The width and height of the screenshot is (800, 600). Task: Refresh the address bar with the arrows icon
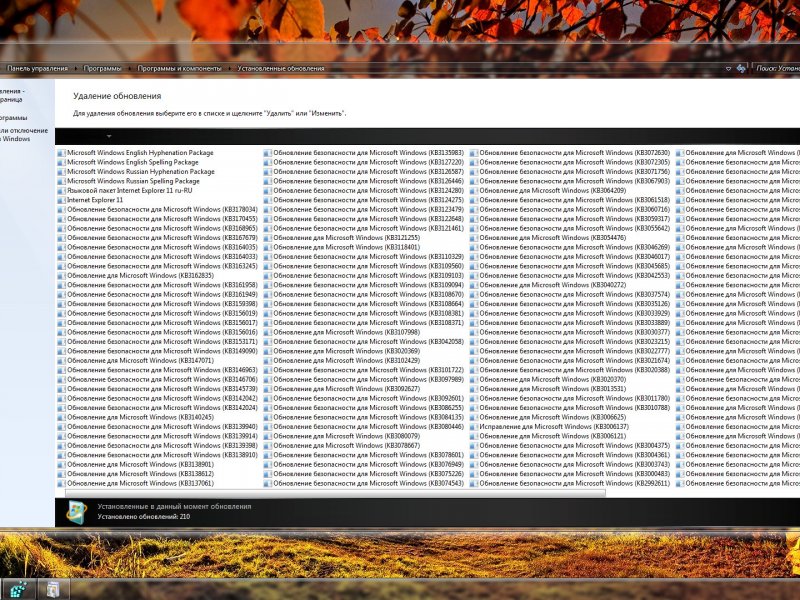point(741,68)
